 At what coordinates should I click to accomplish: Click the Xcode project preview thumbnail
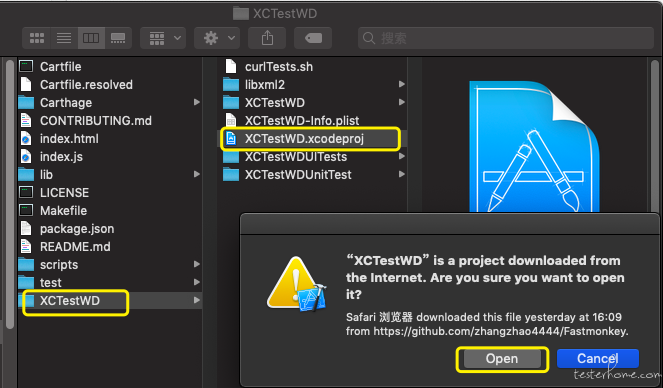(534, 146)
